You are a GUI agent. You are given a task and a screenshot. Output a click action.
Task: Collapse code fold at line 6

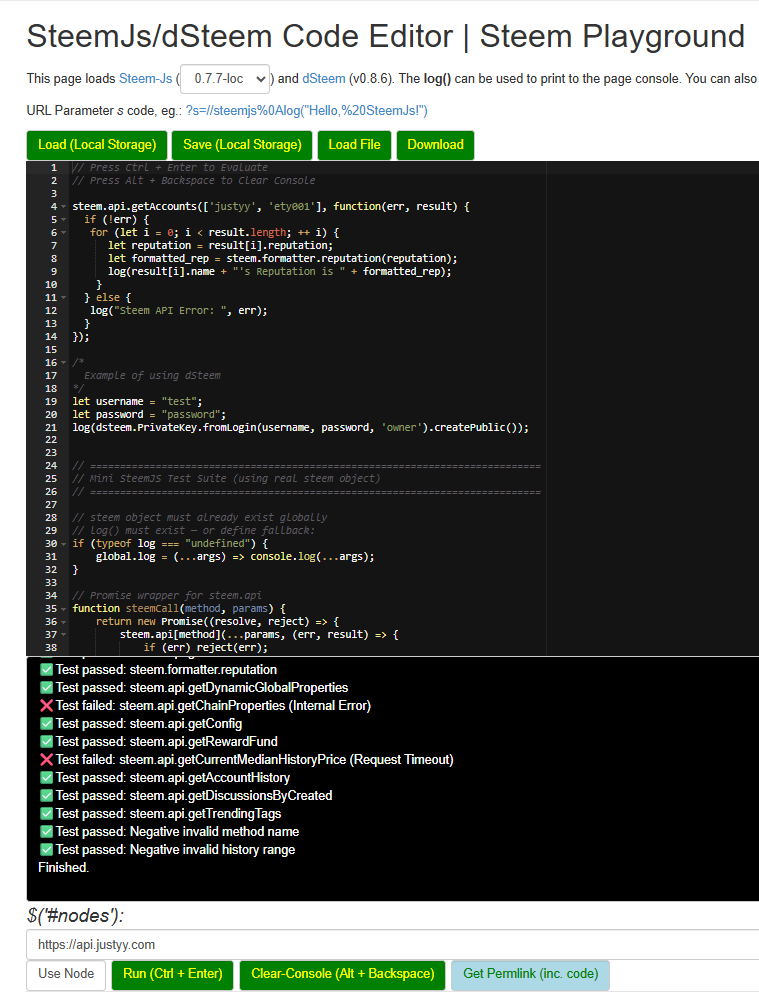click(x=64, y=232)
